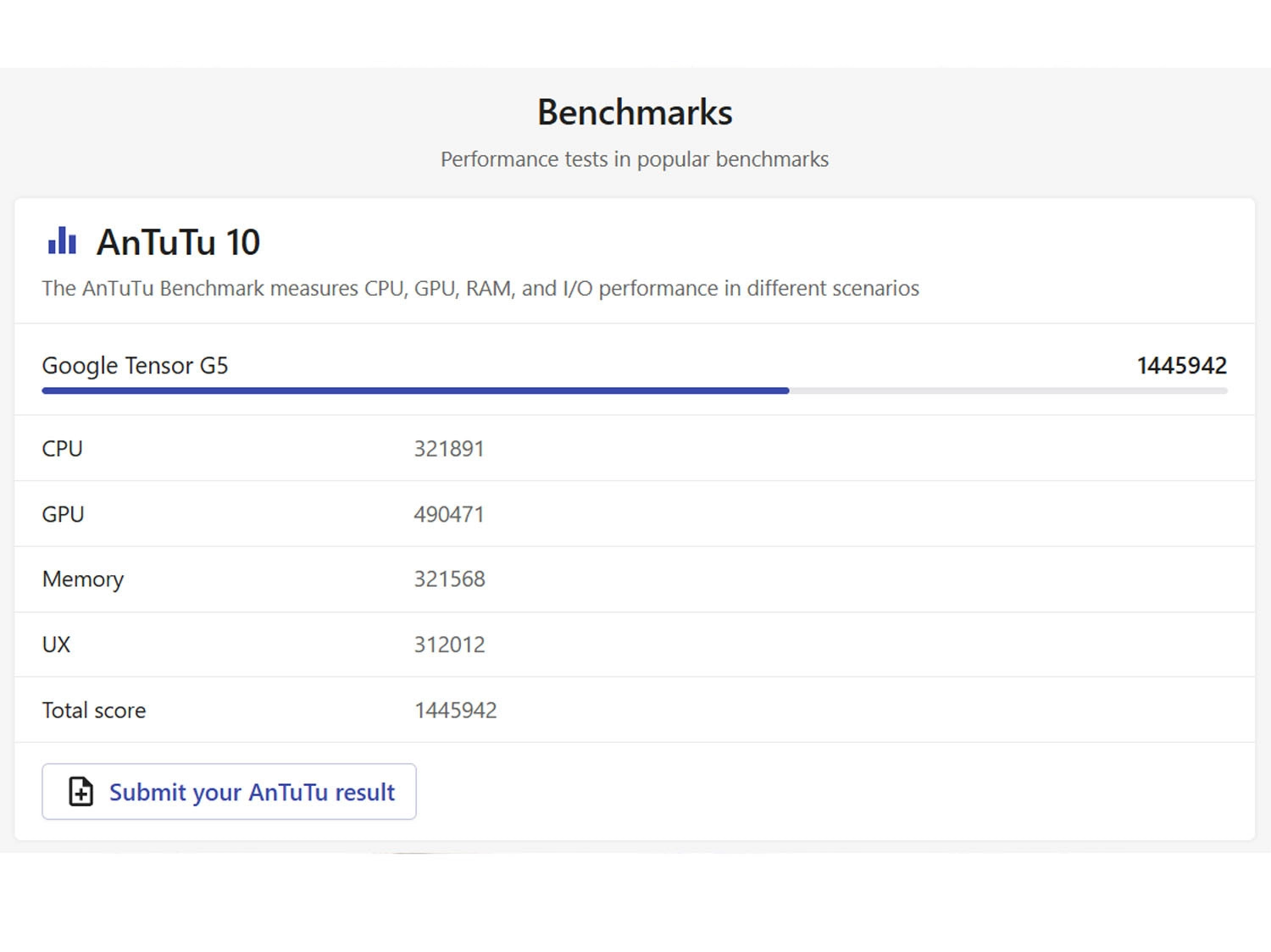Click the Total score value 1445942
This screenshot has width=1271, height=952.
456,711
